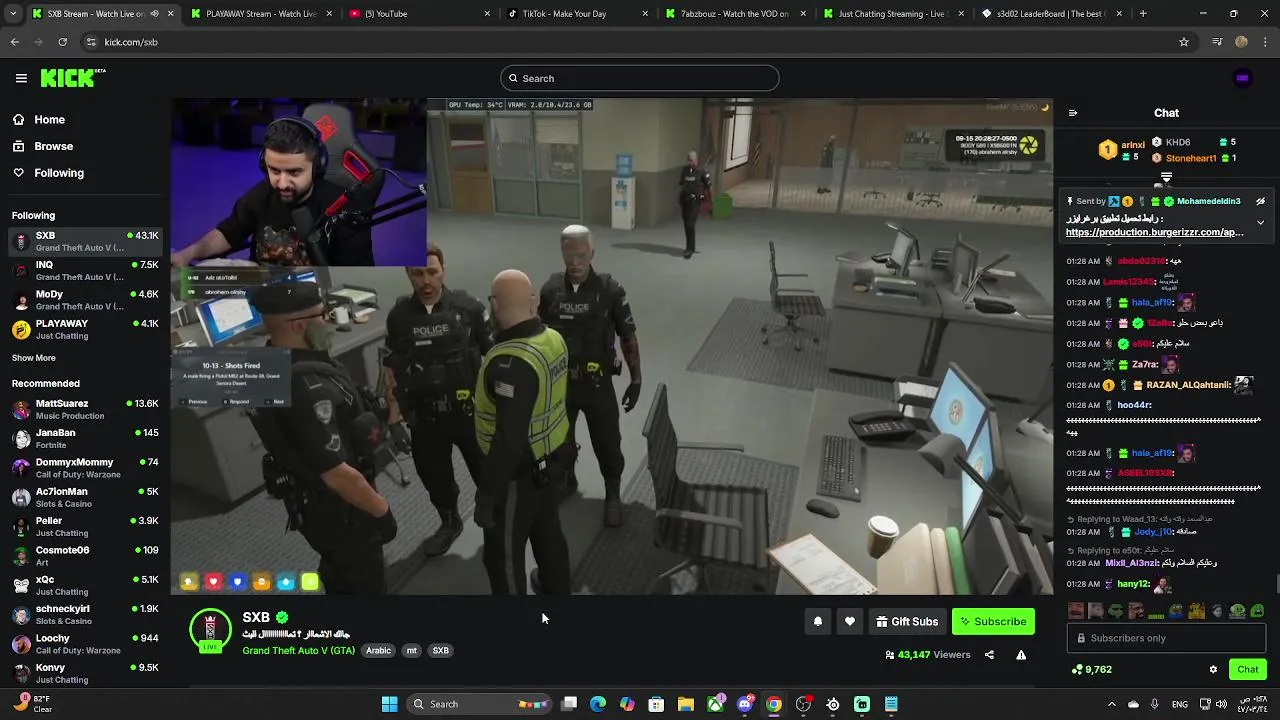Open INQ channel in Following list

click(x=85, y=271)
